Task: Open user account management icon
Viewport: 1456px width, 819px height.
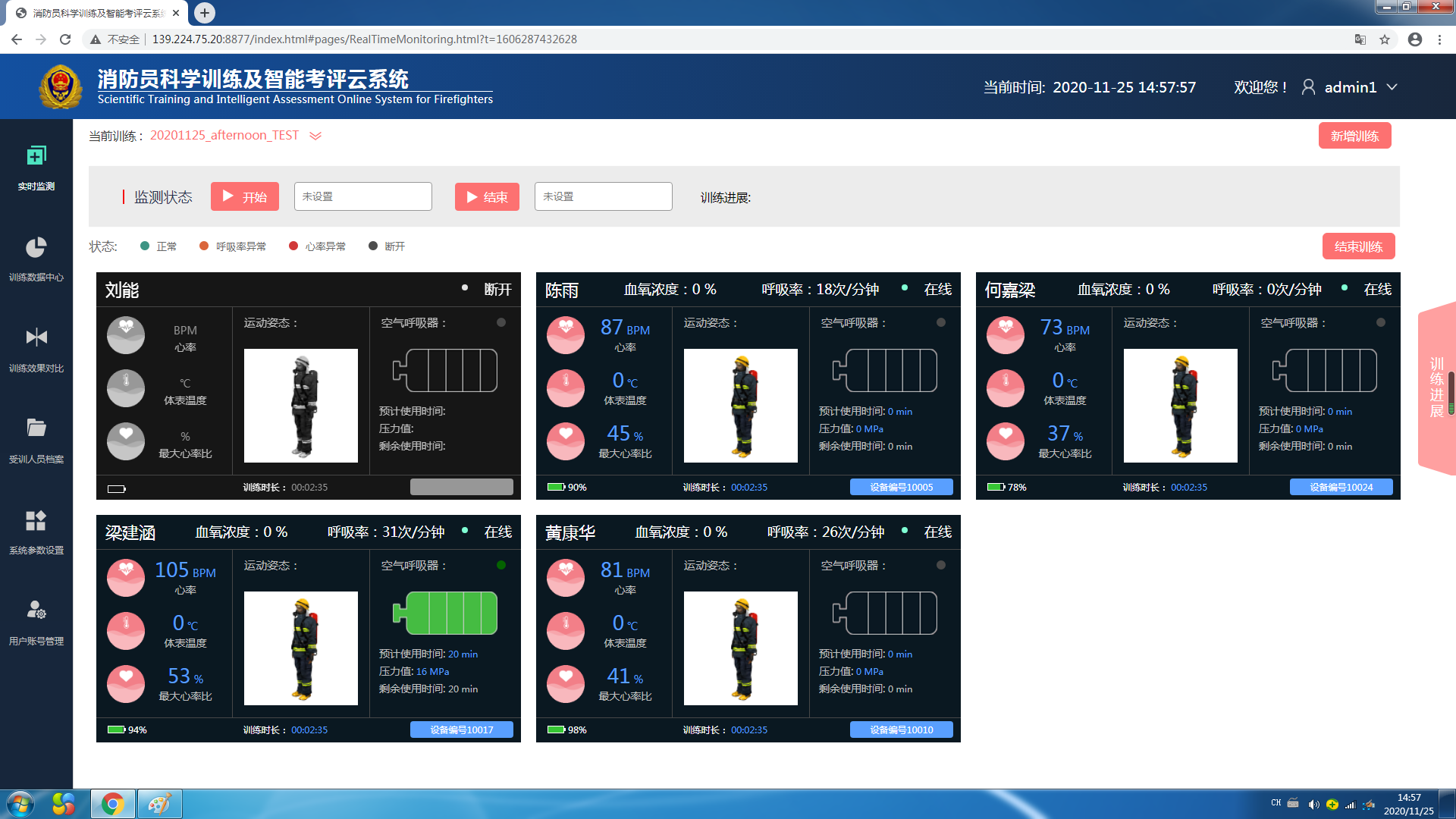Action: 36,610
